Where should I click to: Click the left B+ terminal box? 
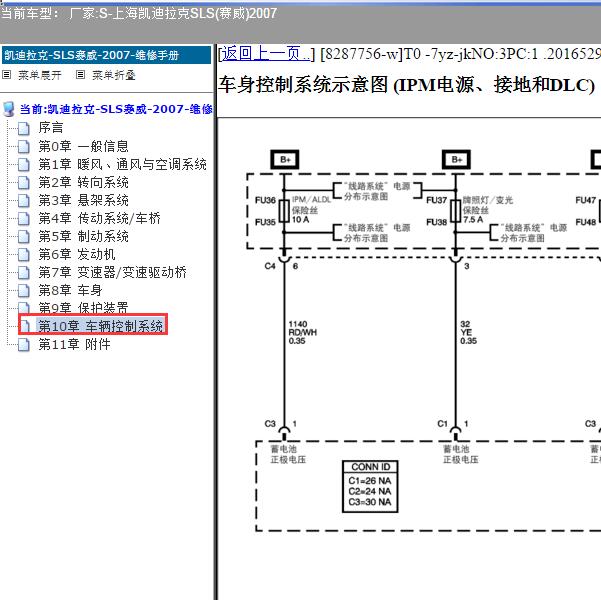(x=284, y=159)
